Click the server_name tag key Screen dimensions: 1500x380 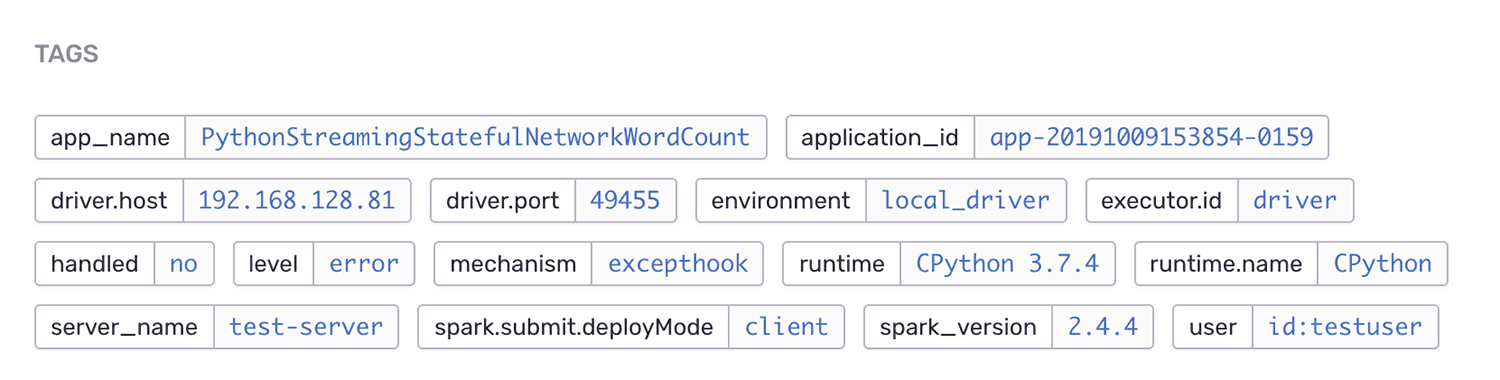[x=124, y=326]
